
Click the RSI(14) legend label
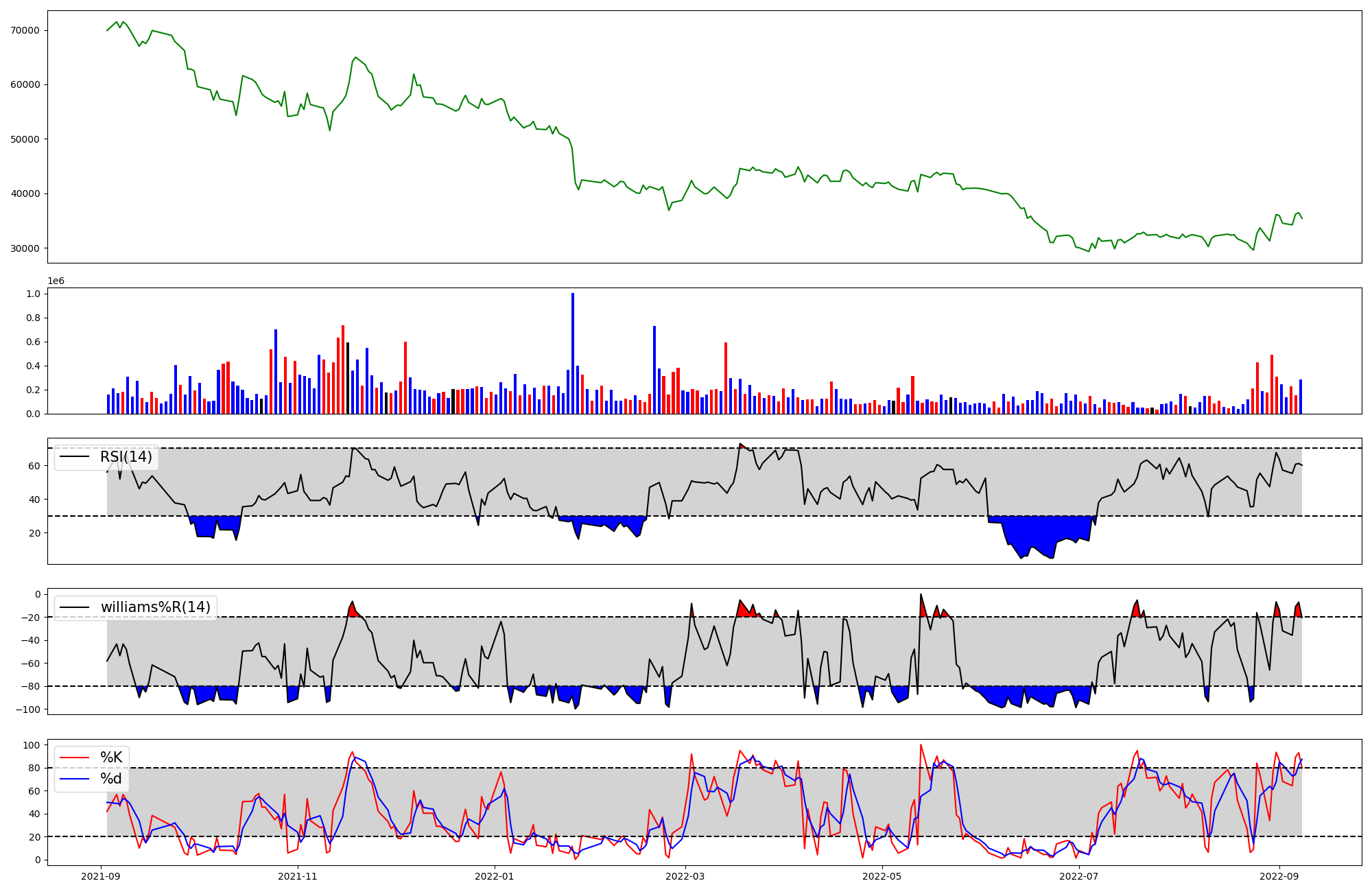click(x=126, y=457)
